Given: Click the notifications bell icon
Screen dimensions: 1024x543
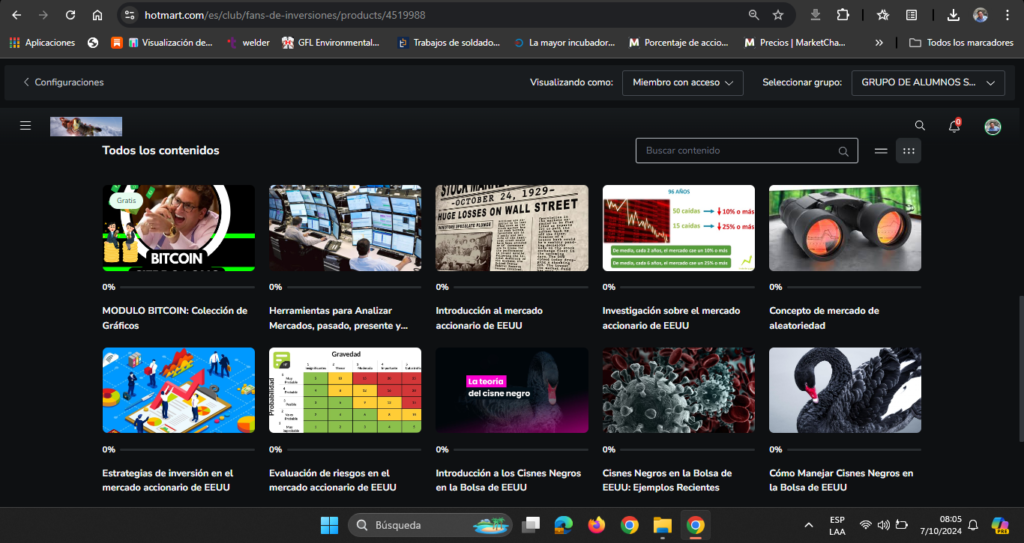Looking at the screenshot, I should pyautogui.click(x=954, y=126).
